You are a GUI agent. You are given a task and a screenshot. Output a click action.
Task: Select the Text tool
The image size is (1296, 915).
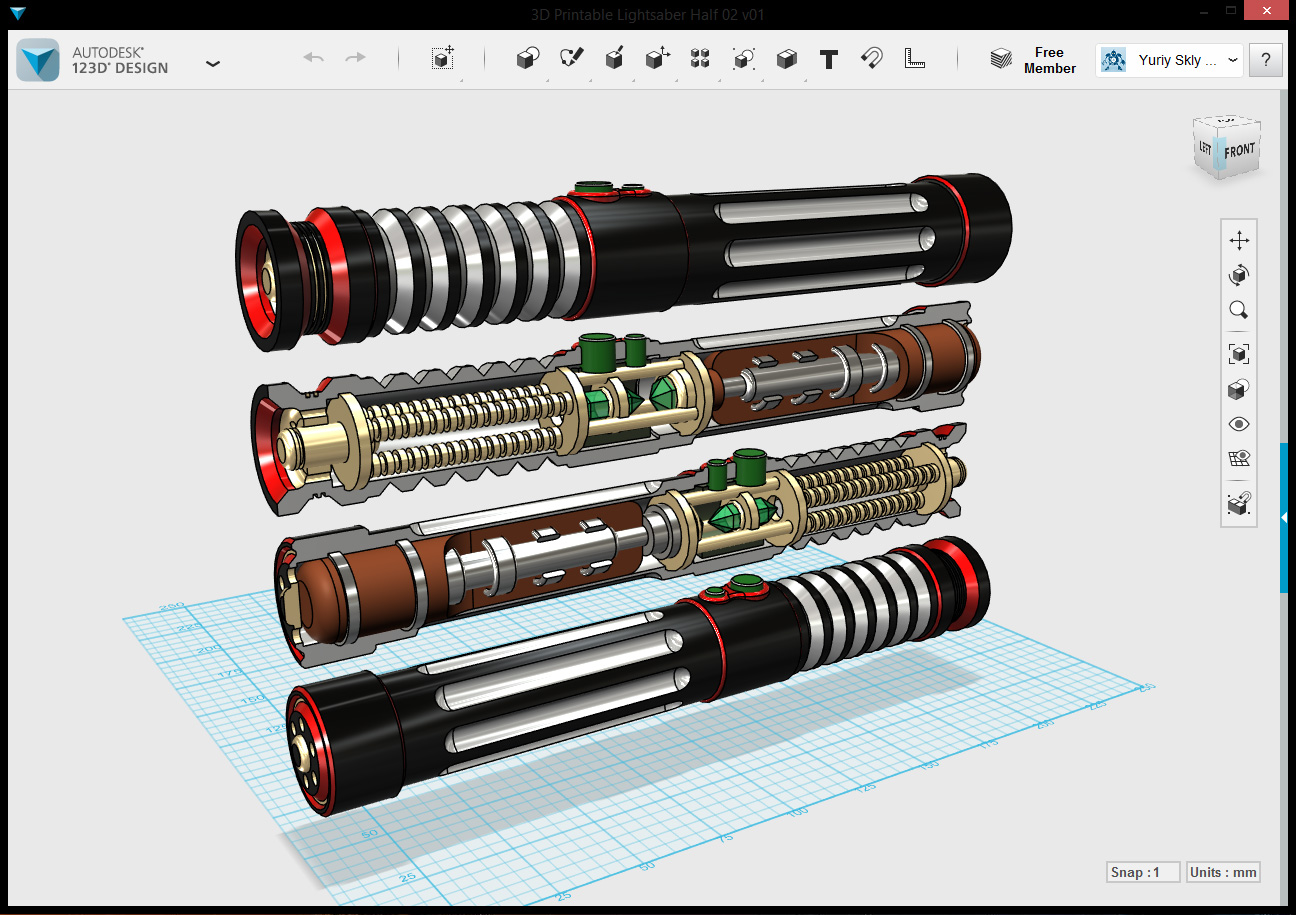(828, 59)
